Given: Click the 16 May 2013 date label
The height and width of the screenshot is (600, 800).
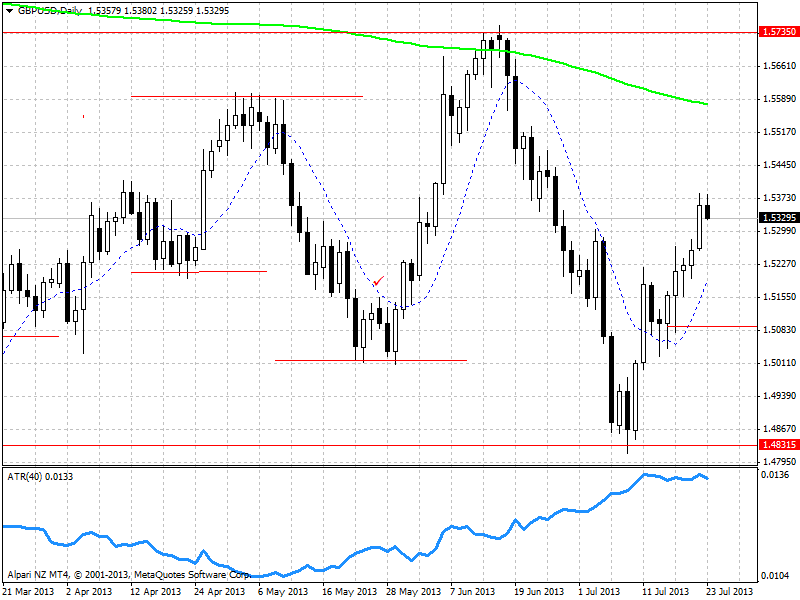Looking at the screenshot, I should coord(349,592).
